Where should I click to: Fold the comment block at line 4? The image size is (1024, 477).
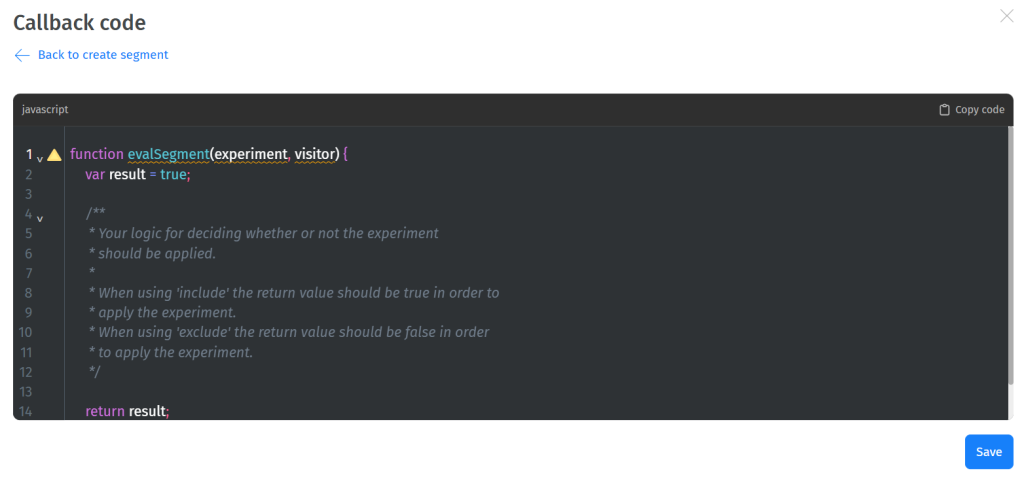(40, 217)
